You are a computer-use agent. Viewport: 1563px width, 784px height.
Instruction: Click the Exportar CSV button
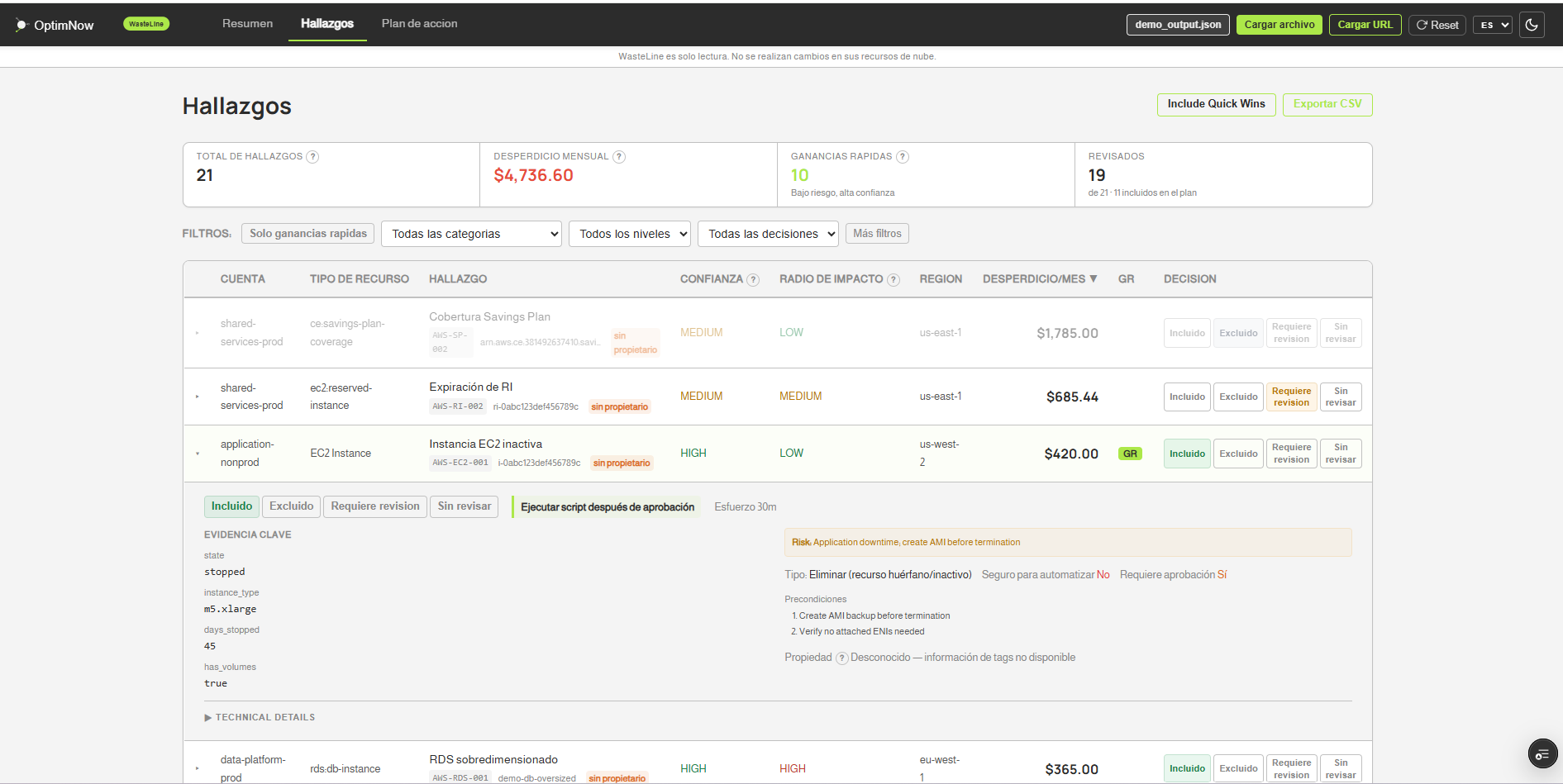1327,104
